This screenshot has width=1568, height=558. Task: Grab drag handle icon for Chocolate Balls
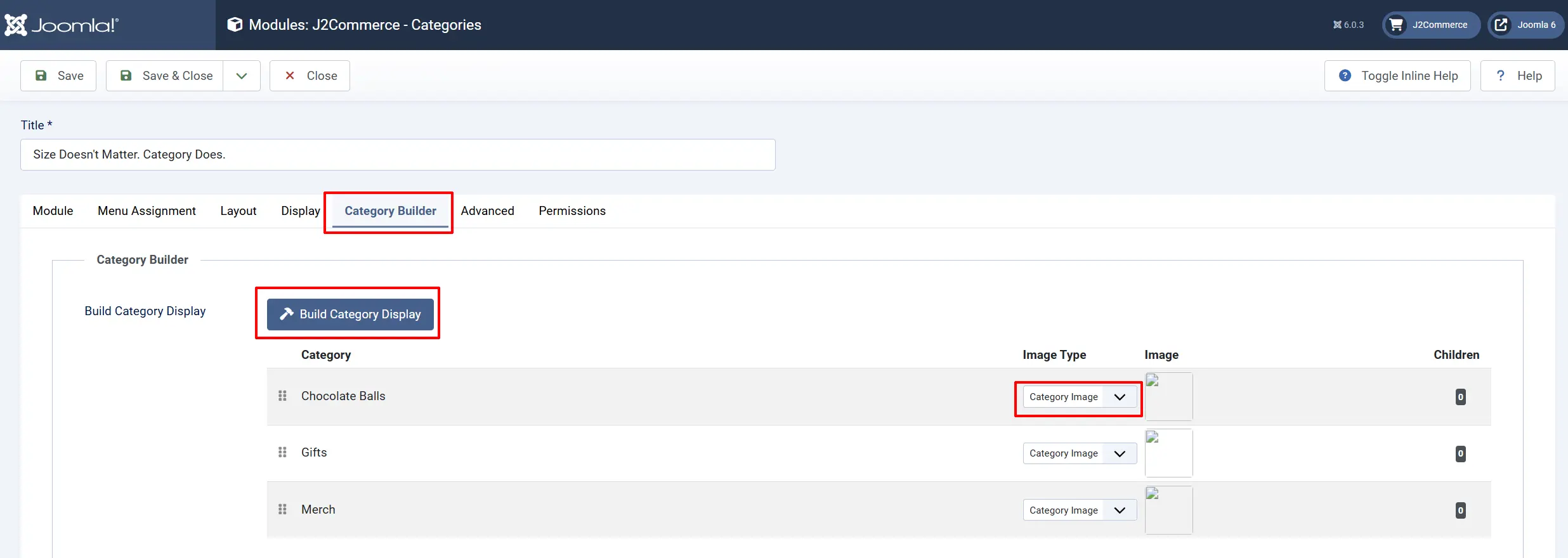click(x=283, y=396)
